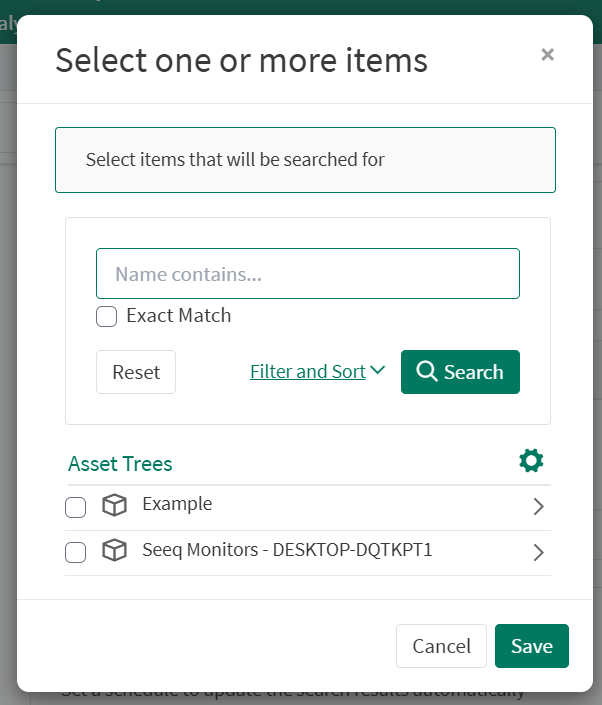Expand the Example asset tree chevron

(538, 507)
